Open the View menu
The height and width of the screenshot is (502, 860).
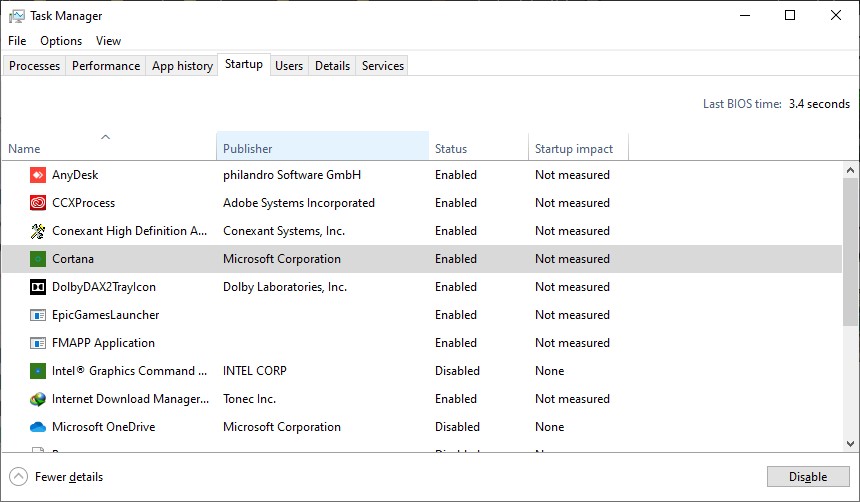[108, 41]
